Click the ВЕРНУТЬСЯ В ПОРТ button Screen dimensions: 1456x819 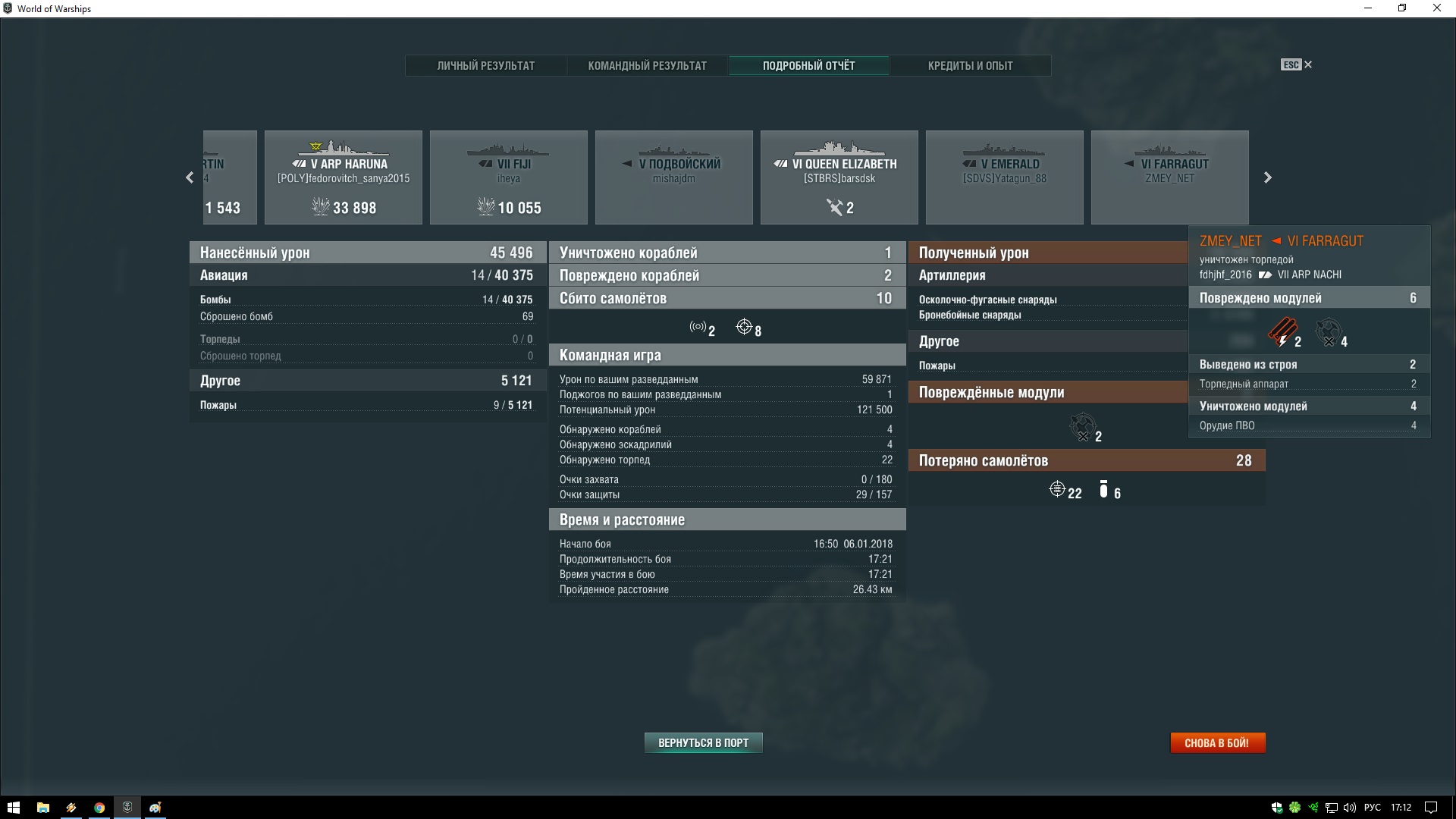[x=703, y=743]
